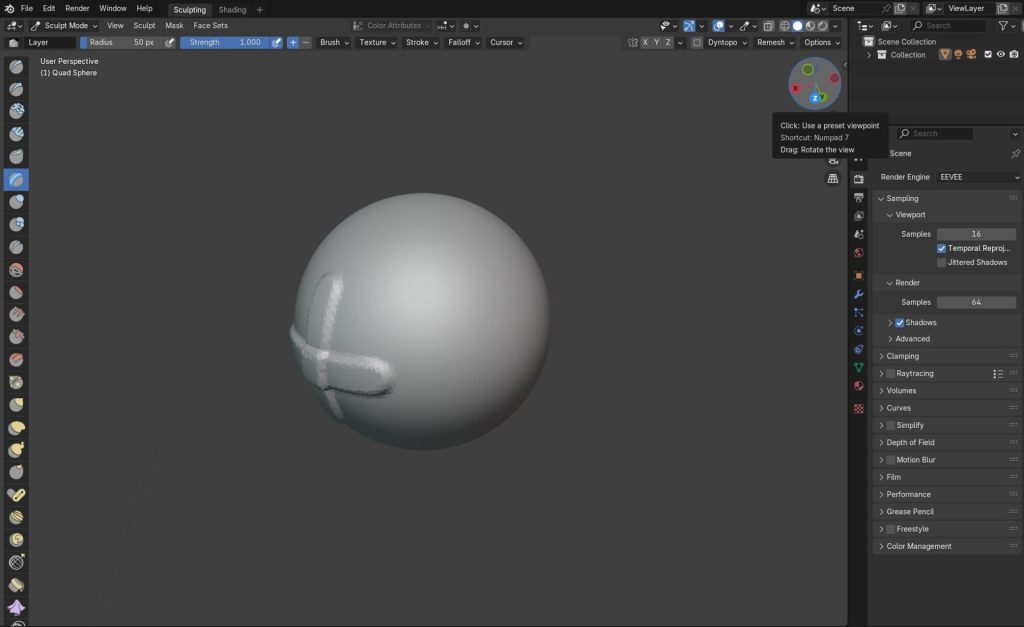Uncheck Temporal Reprojection under Viewport sampling
The height and width of the screenshot is (627, 1024).
(x=941, y=248)
